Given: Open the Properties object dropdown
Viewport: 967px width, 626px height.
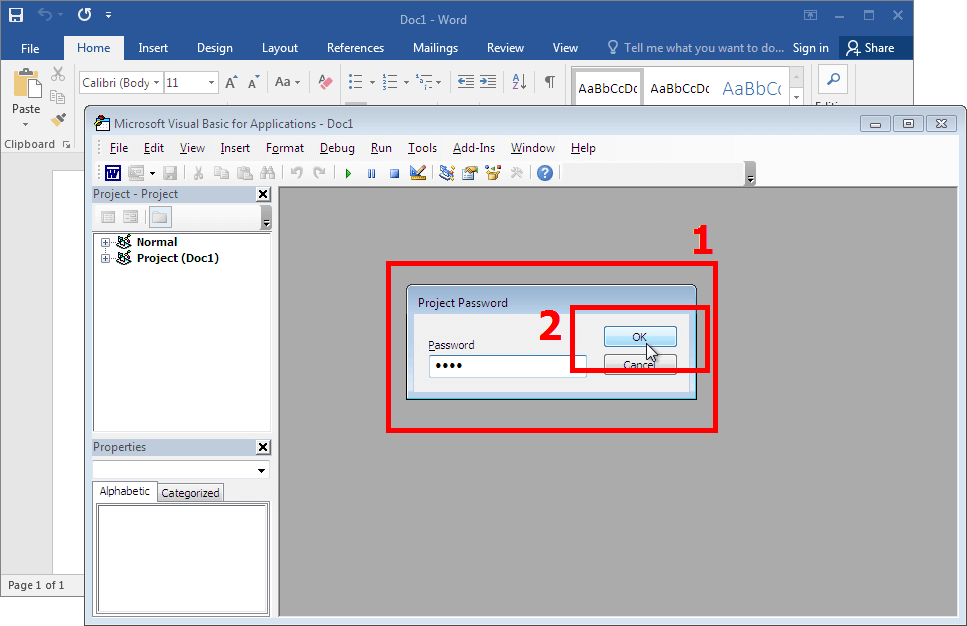Looking at the screenshot, I should point(262,470).
